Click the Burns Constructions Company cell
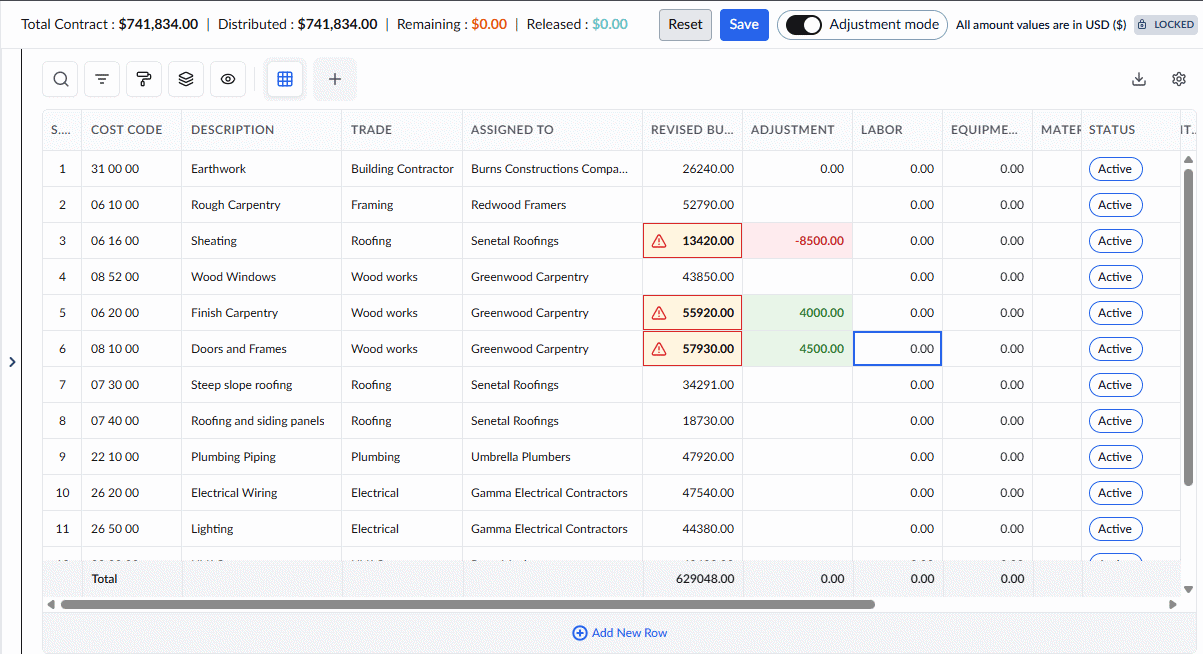 click(552, 169)
